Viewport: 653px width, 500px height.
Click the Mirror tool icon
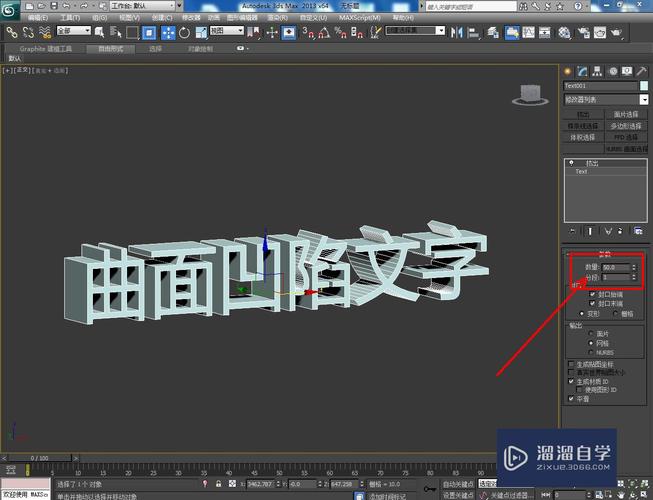[x=457, y=32]
